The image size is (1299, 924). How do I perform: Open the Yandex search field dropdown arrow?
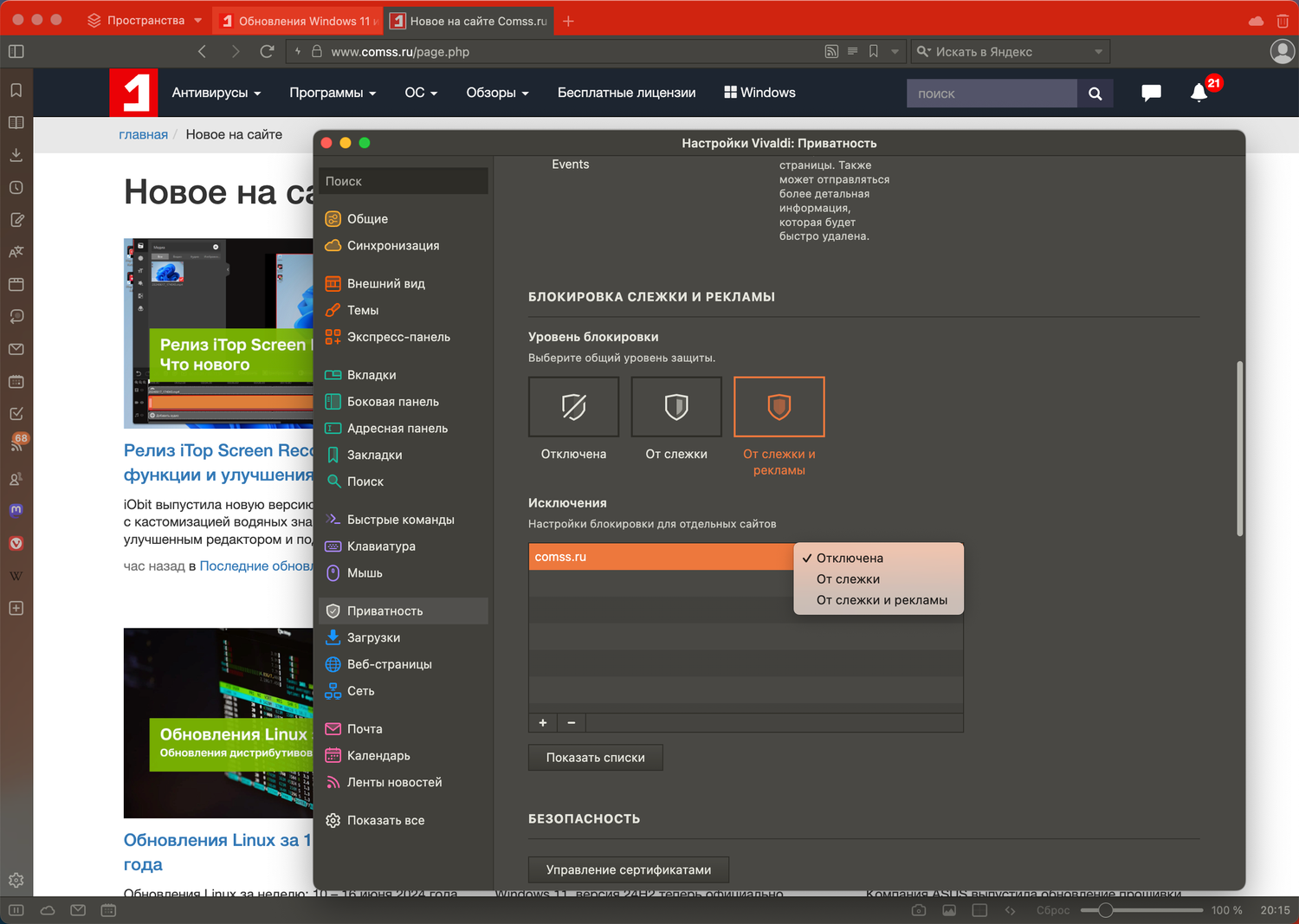coord(1098,51)
